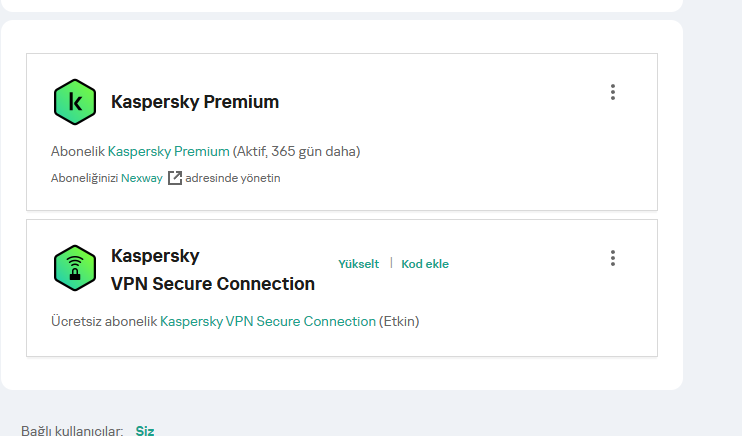Click the Aboneliğinizi text before Nexway
Screen dimensions: 742x436
click(x=84, y=178)
